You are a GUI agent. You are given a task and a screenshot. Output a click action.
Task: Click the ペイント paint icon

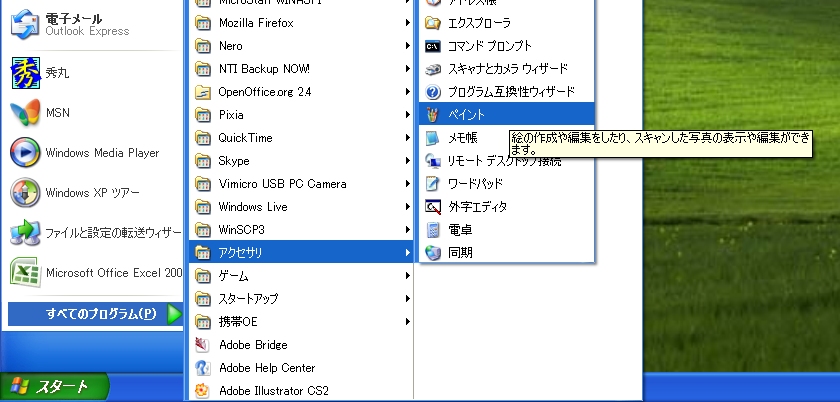pyautogui.click(x=433, y=115)
